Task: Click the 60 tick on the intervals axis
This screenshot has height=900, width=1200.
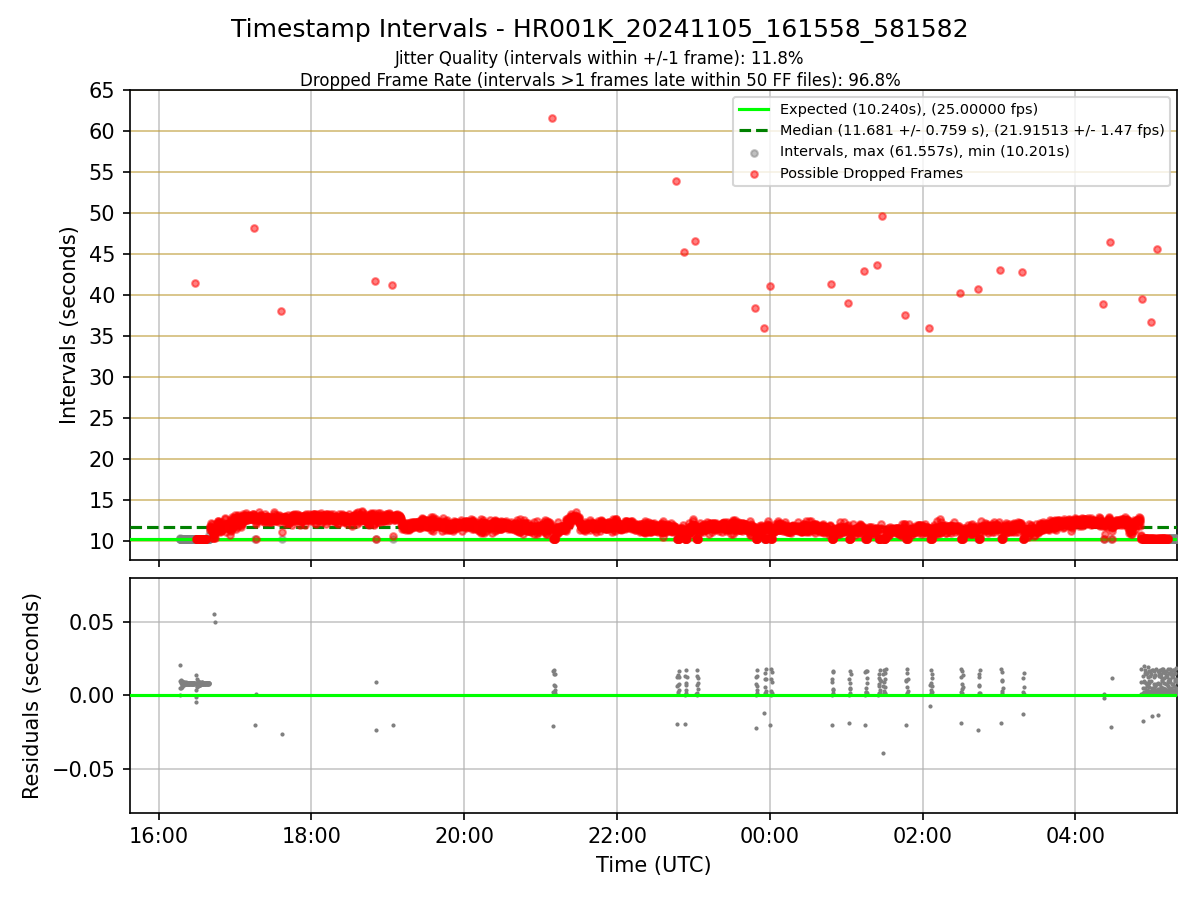Action: [103, 131]
